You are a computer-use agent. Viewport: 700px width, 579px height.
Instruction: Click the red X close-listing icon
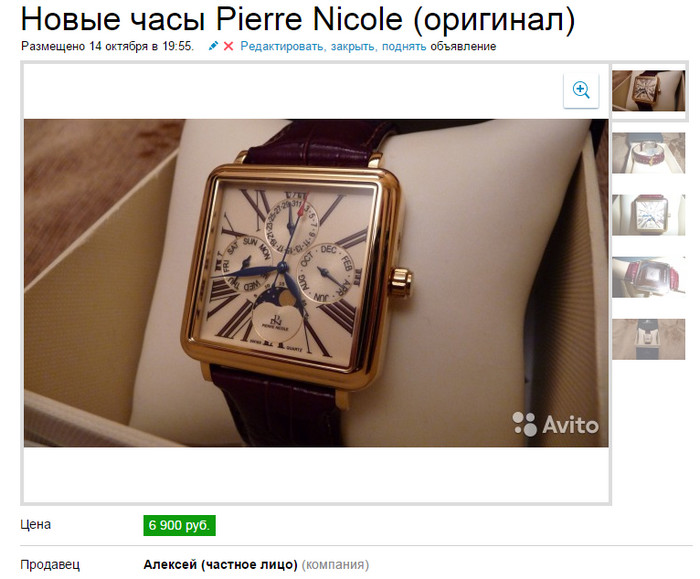pos(228,46)
